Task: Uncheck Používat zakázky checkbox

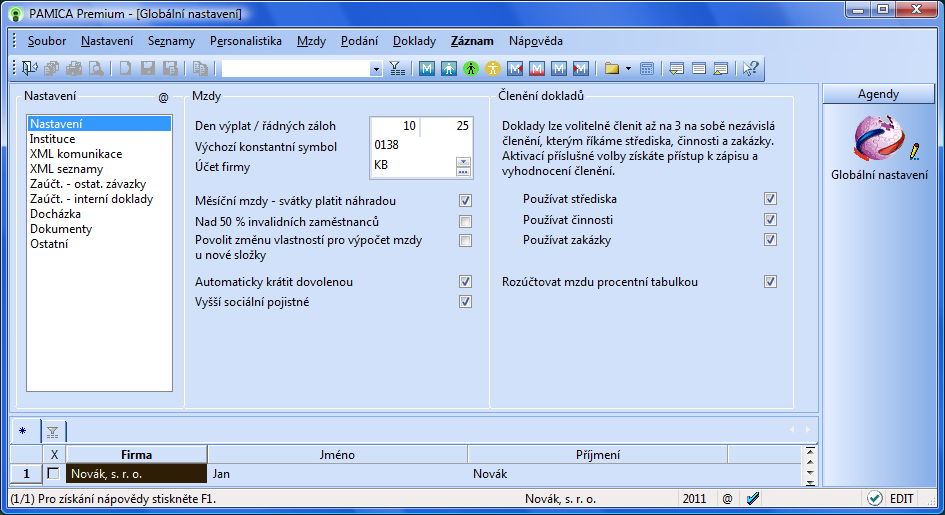Action: tap(770, 240)
